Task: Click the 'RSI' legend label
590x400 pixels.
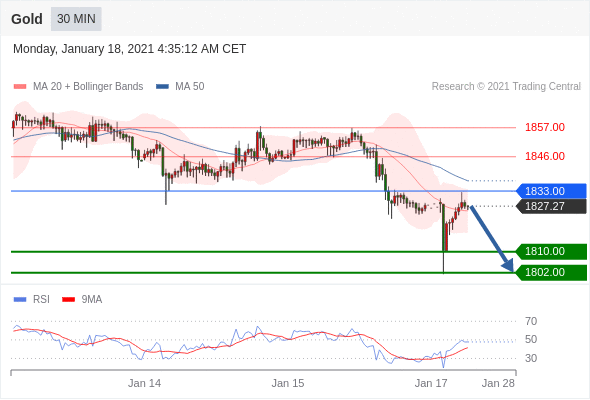Action: (41, 300)
